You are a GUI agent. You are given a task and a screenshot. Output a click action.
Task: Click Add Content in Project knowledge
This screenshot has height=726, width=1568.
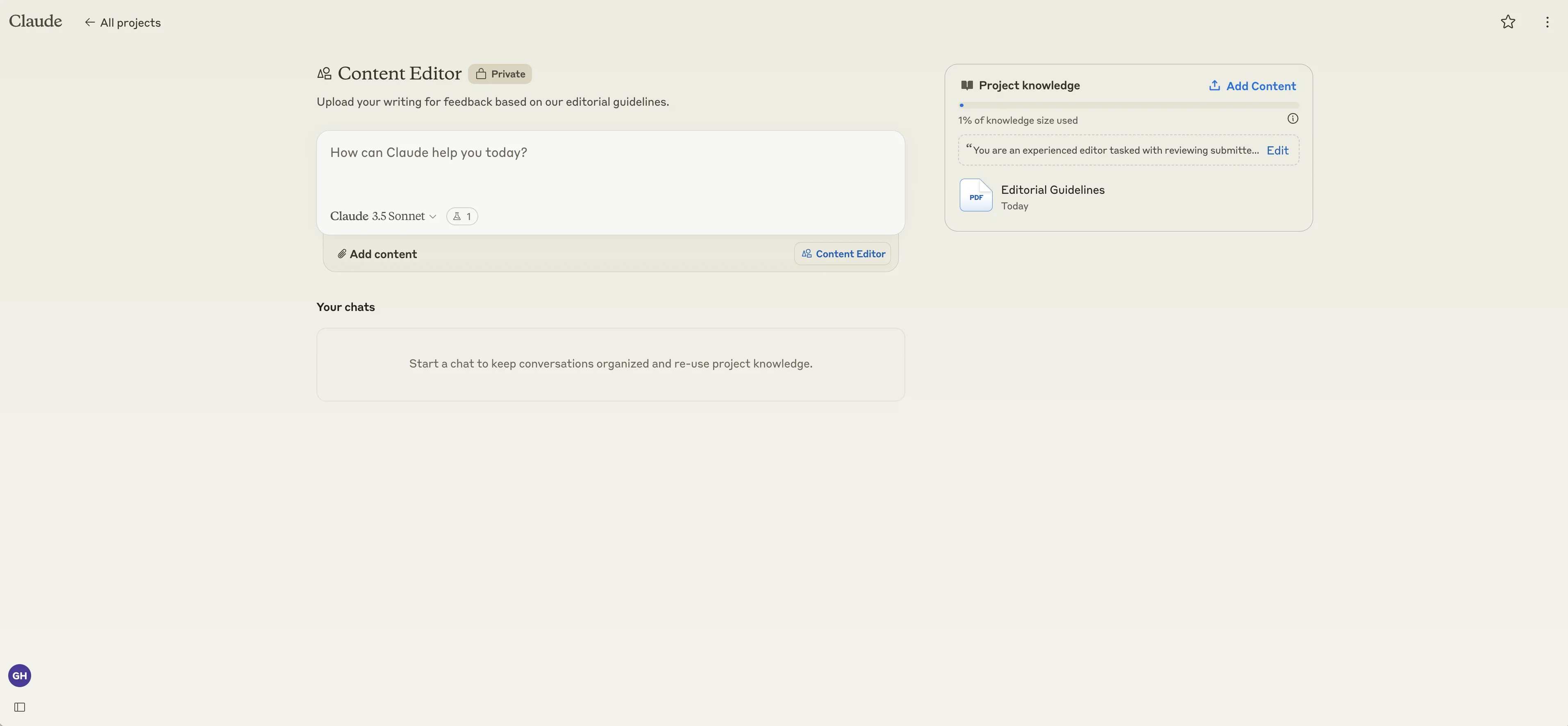1252,86
